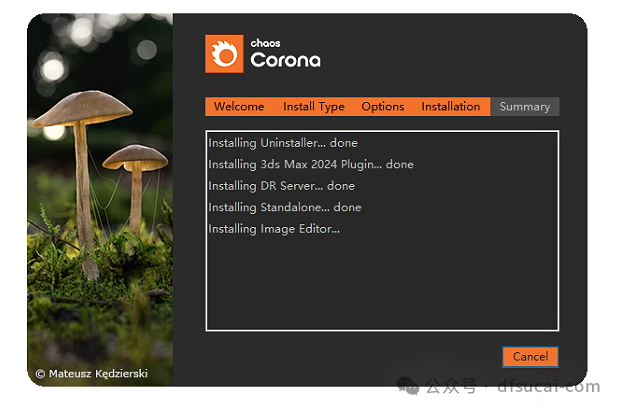Click the Corona product name text
Screen dimensions: 621x411
286,60
